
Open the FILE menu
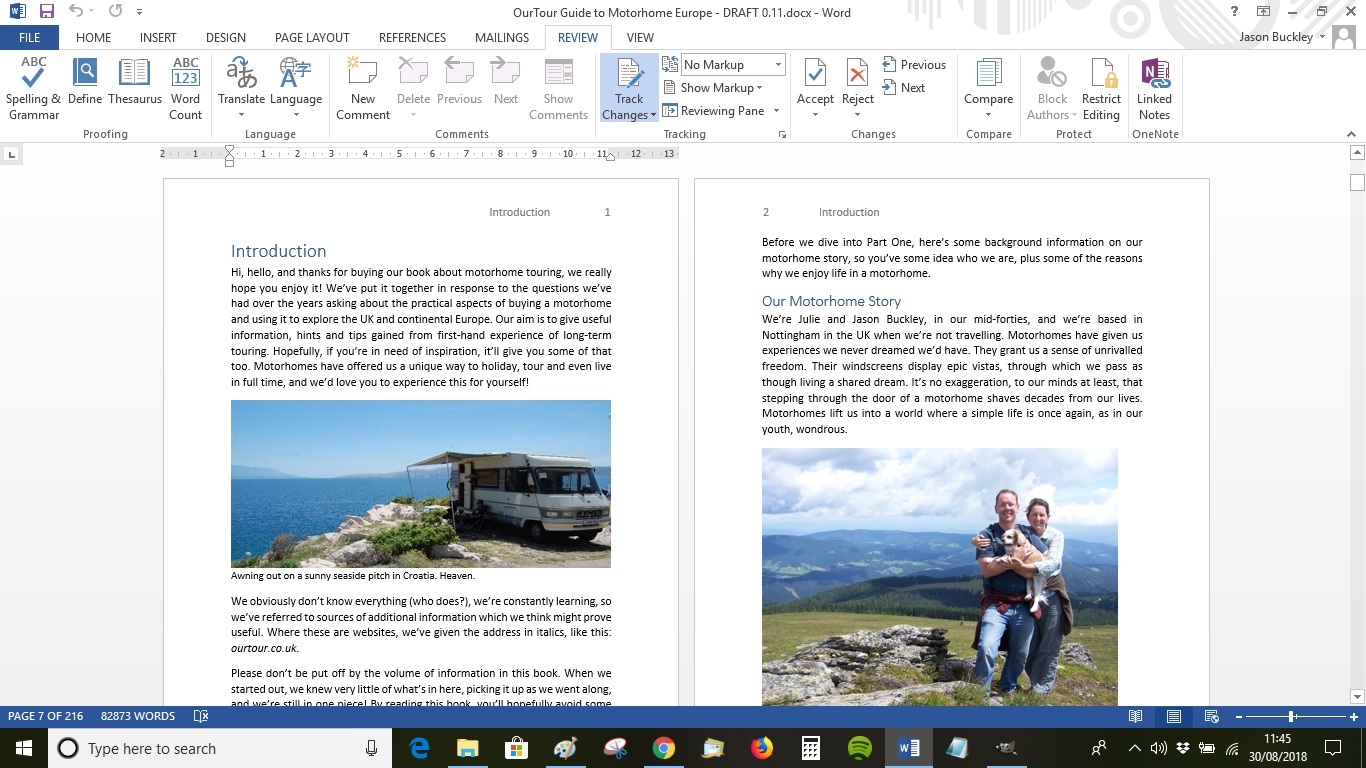(29, 37)
